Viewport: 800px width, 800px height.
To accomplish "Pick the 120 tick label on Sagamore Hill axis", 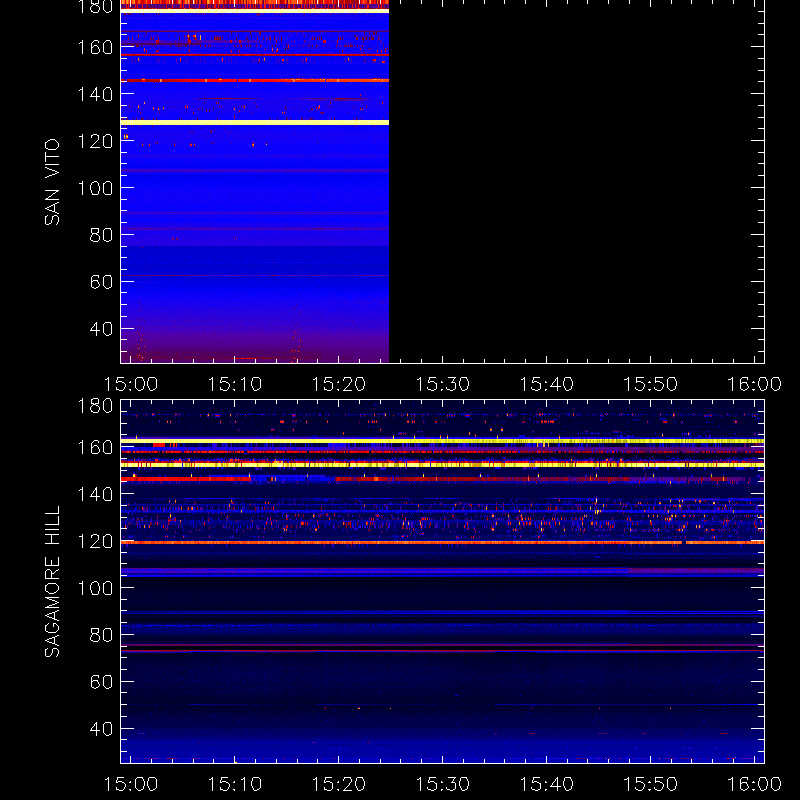I will click(95, 541).
